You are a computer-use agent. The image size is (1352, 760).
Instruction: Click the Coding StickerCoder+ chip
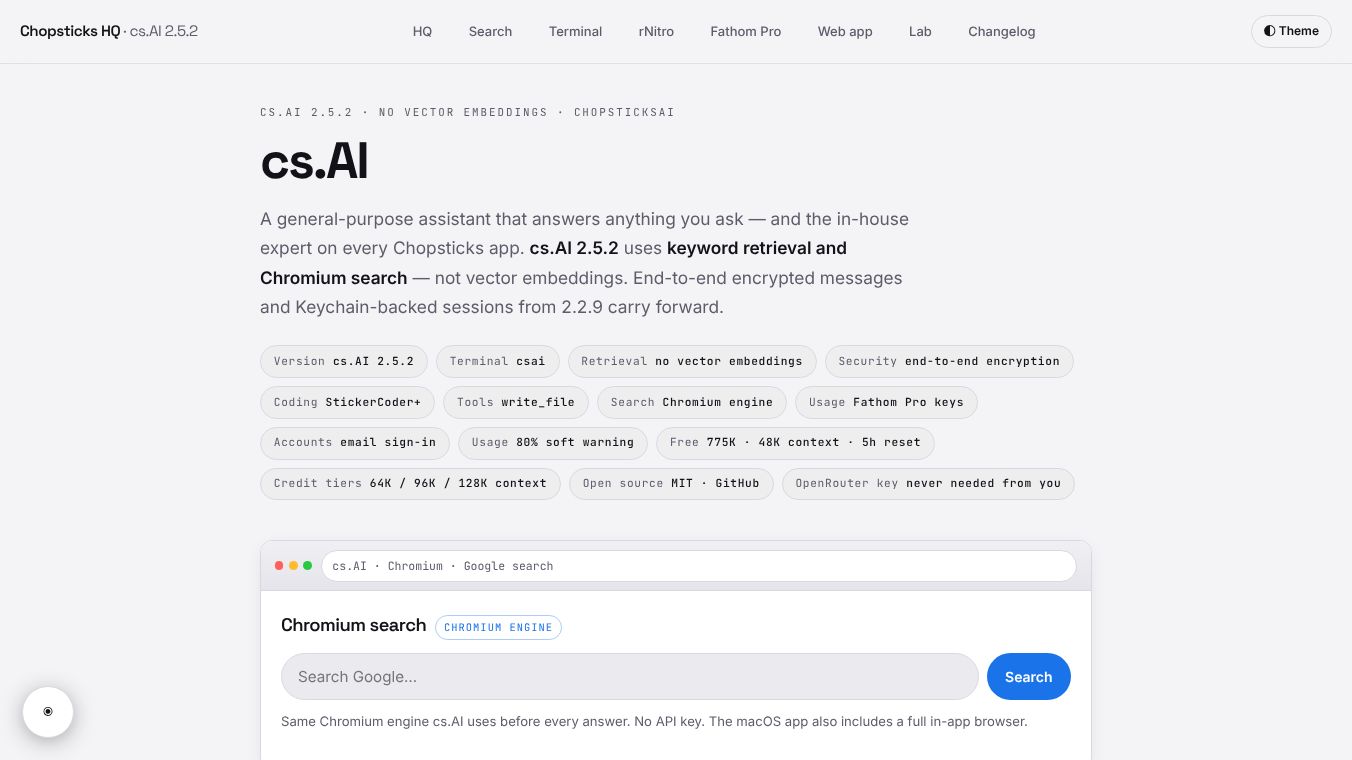(x=347, y=402)
